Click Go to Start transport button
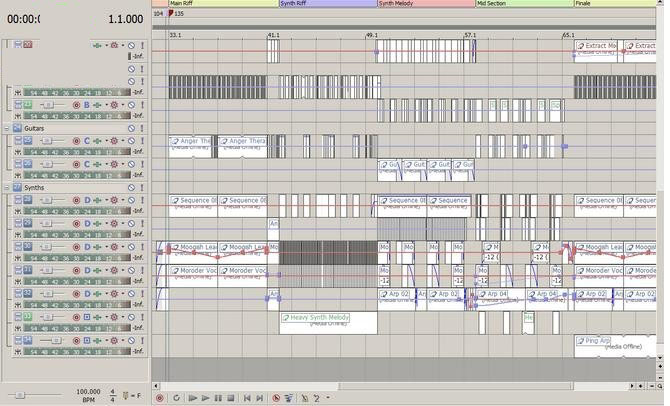The height and width of the screenshot is (406, 670). click(x=247, y=398)
